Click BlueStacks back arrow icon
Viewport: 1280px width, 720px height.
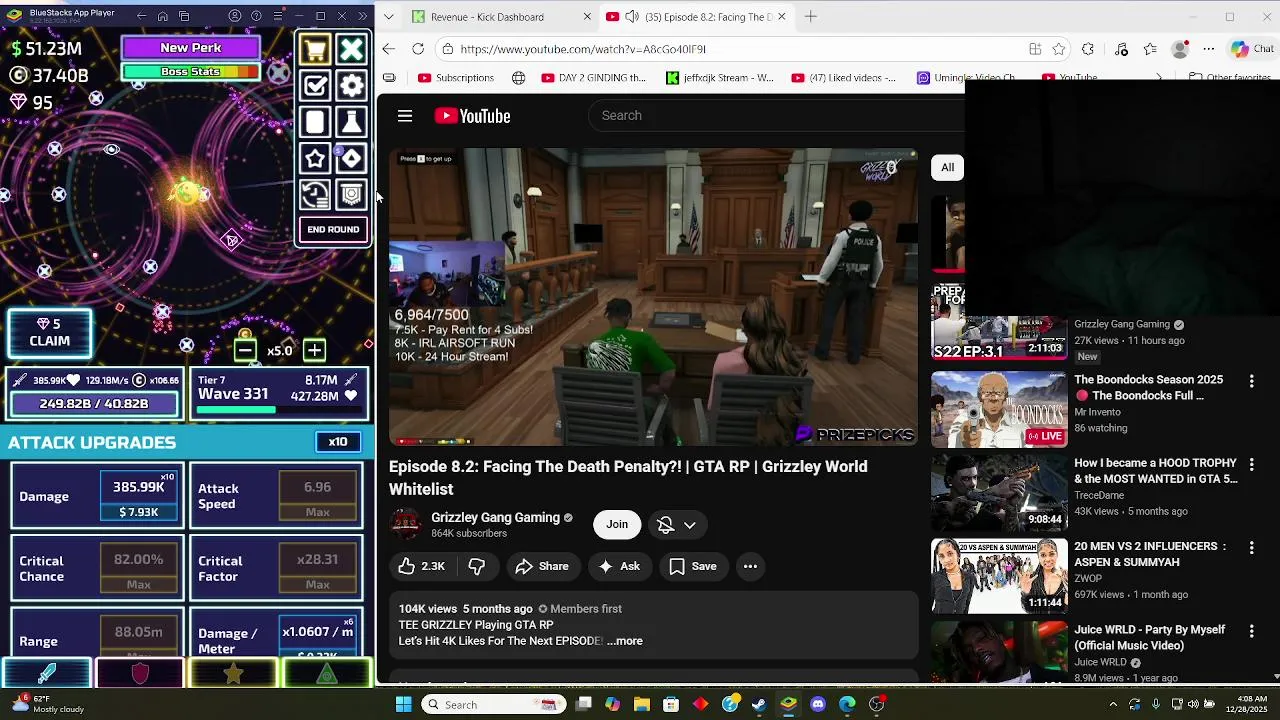(141, 16)
